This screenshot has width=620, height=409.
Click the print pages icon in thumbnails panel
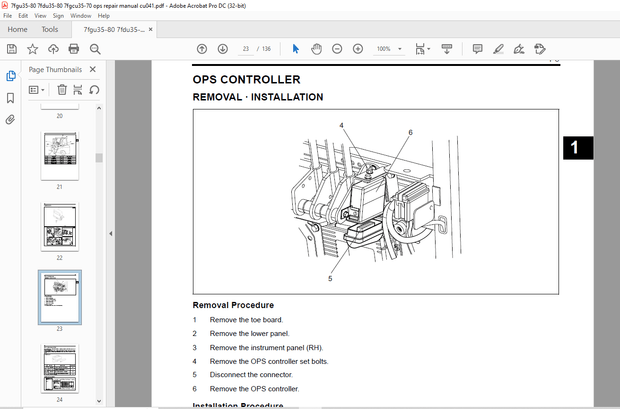point(78,90)
